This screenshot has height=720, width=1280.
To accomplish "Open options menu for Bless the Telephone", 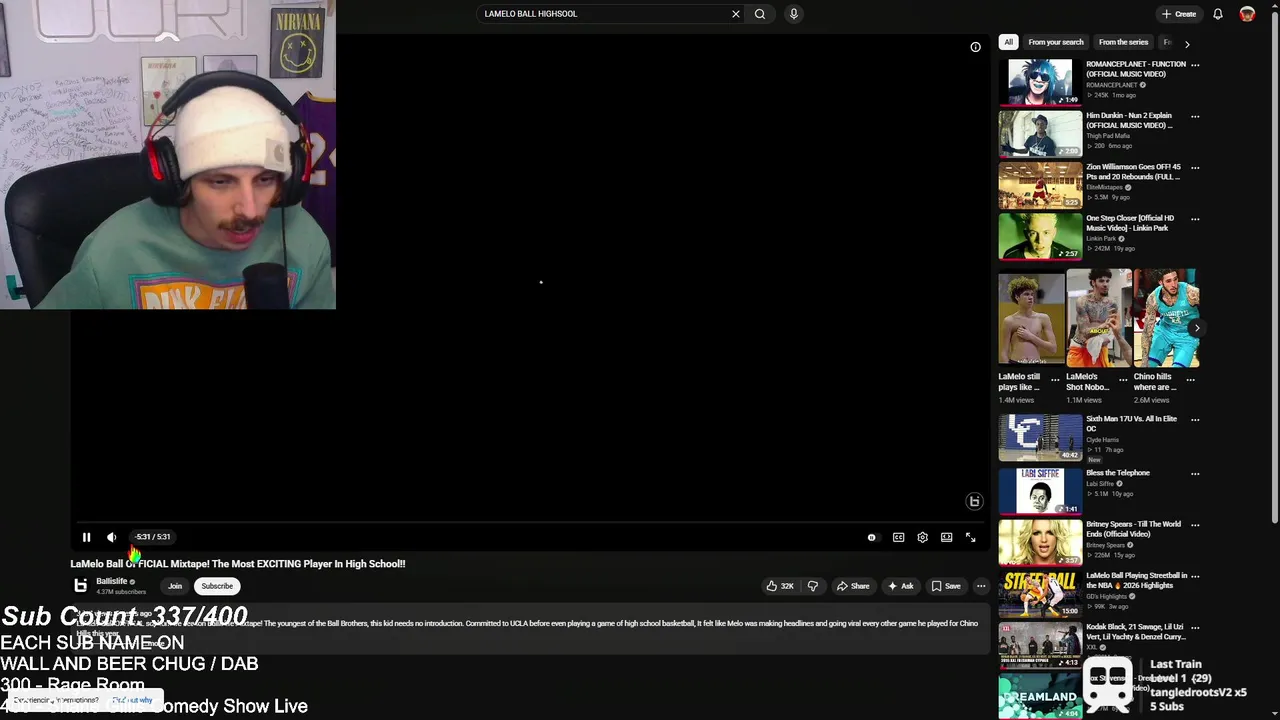I will coord(1195,474).
